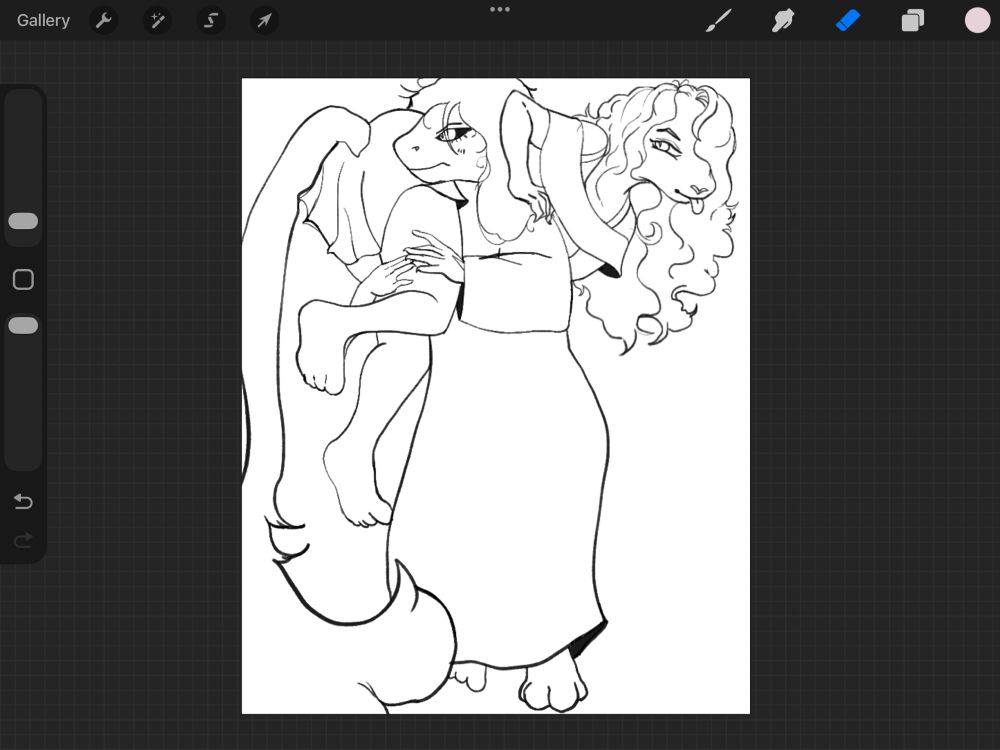Undo the last stroke
Screen dimensions: 1000x750
click(x=23, y=501)
